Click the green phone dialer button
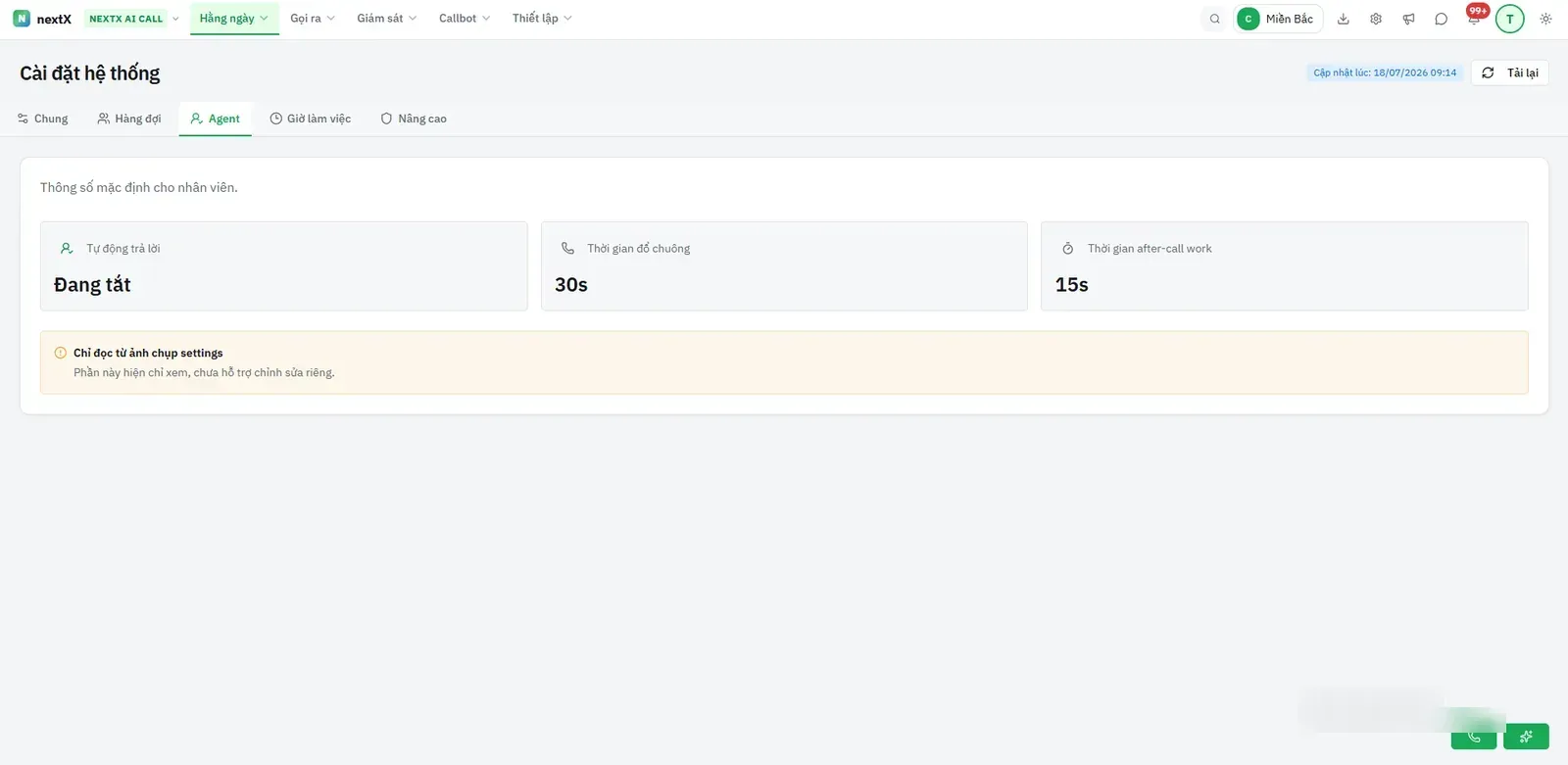This screenshot has width=1568, height=765. 1474,737
